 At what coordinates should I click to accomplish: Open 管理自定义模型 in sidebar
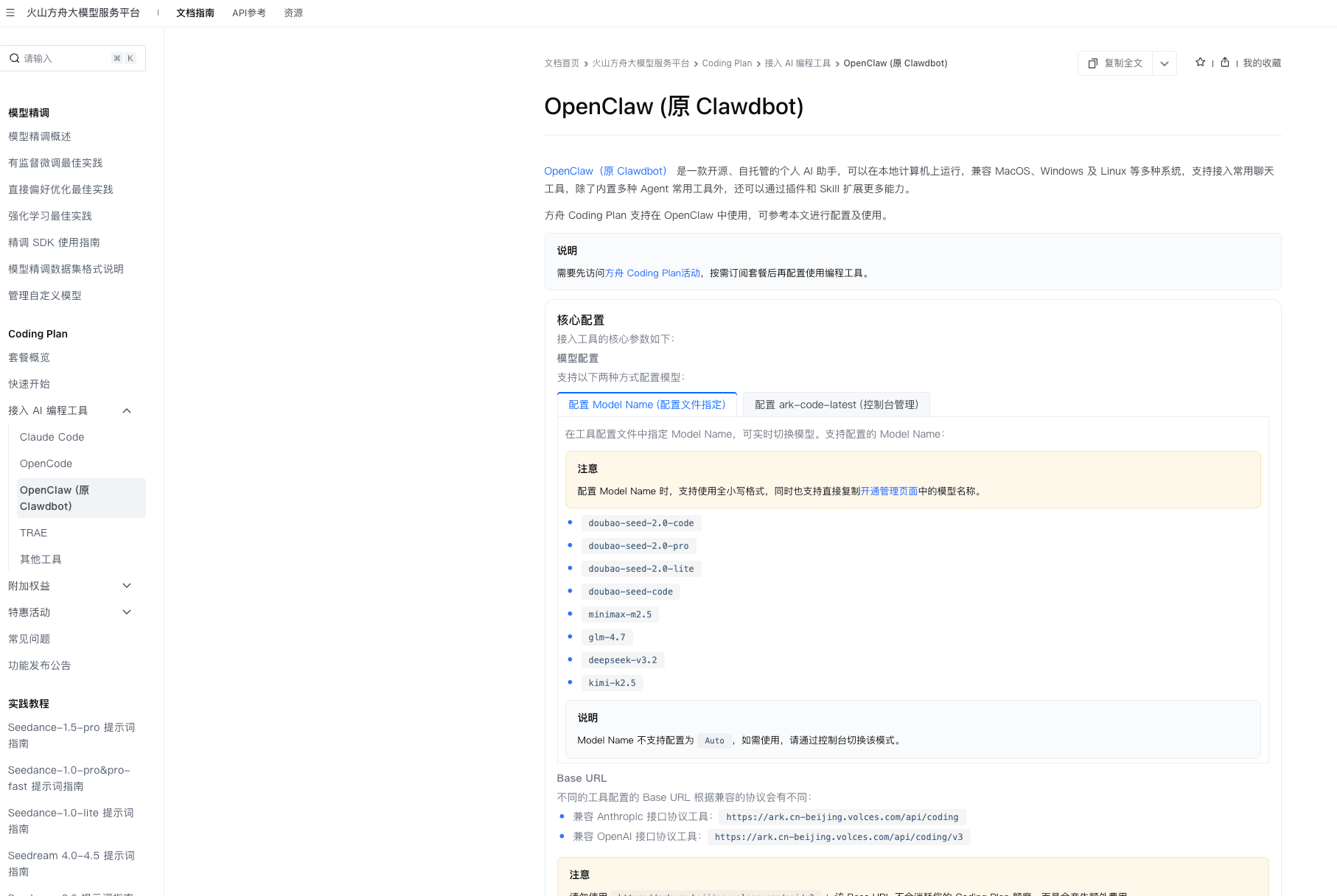point(45,295)
